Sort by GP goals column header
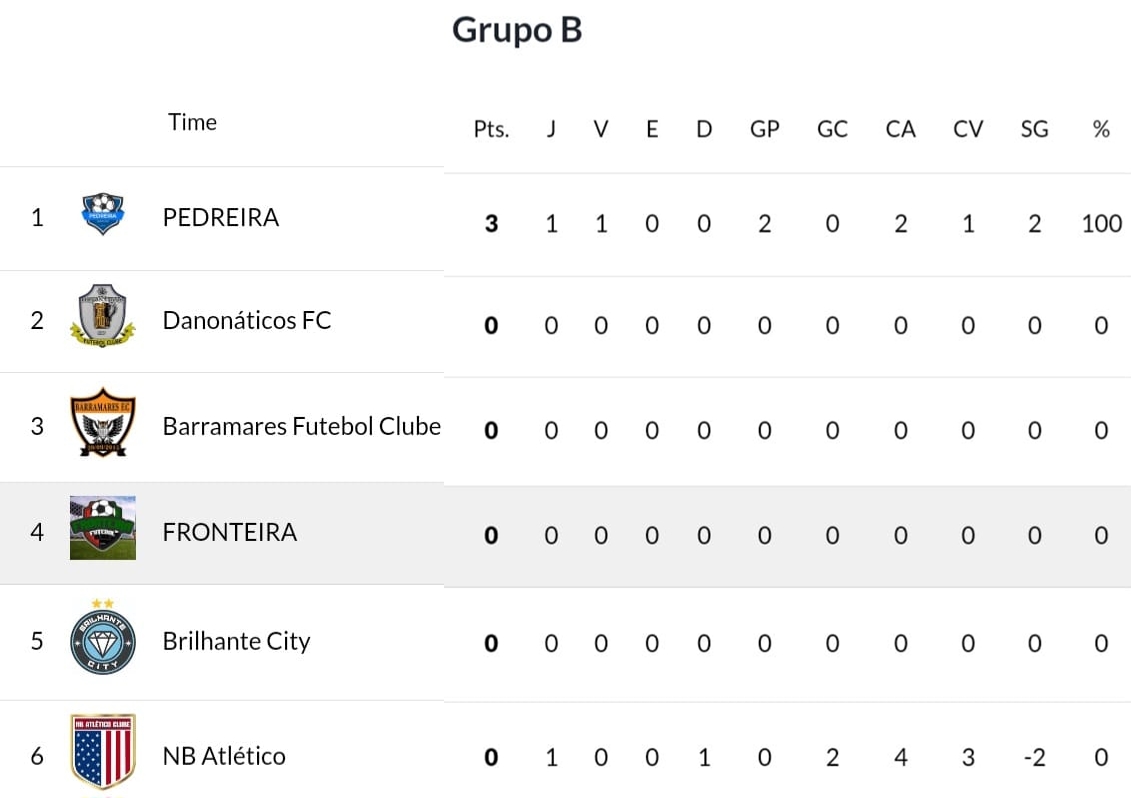1131x798 pixels. (x=765, y=129)
